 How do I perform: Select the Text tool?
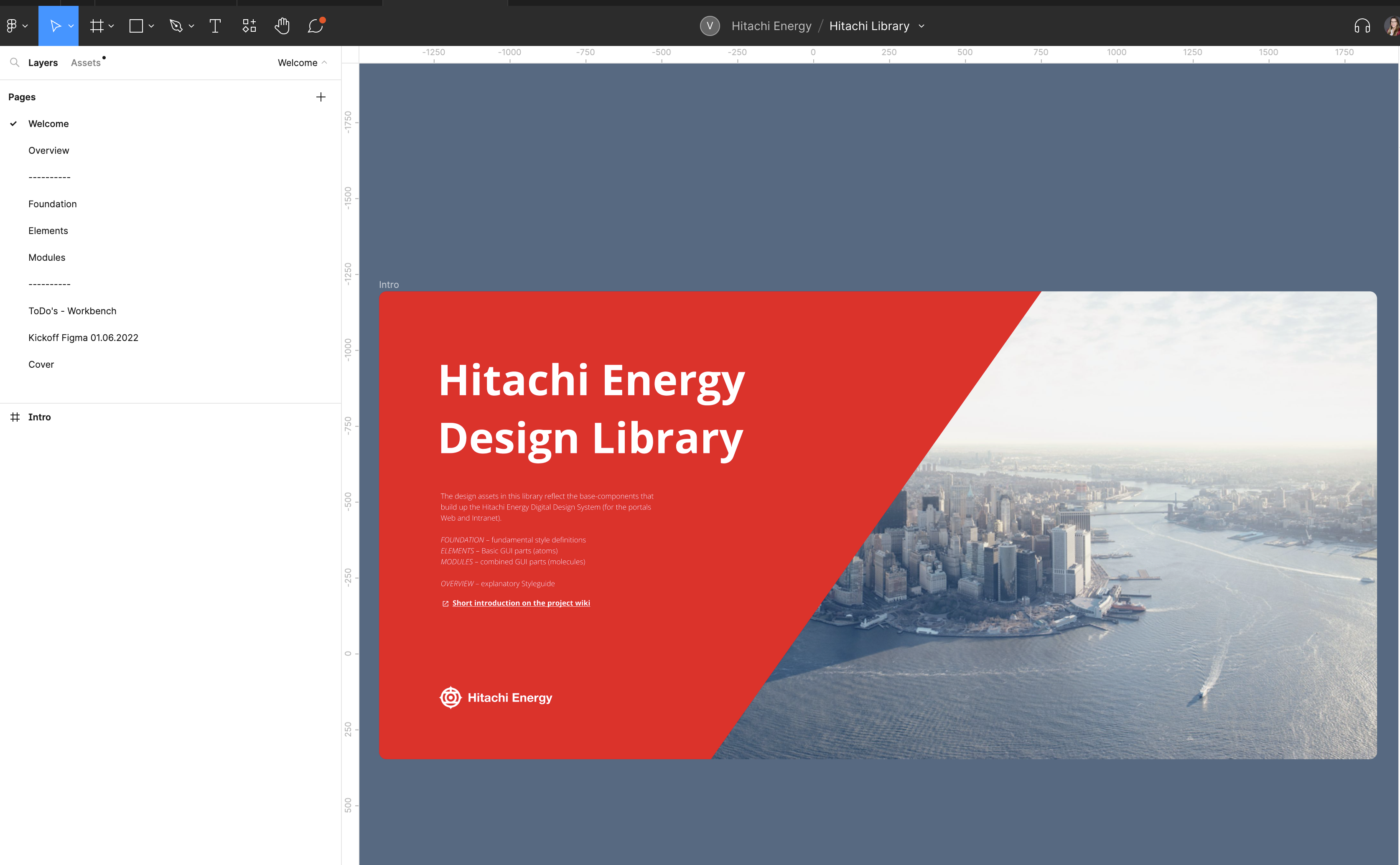[x=215, y=26]
